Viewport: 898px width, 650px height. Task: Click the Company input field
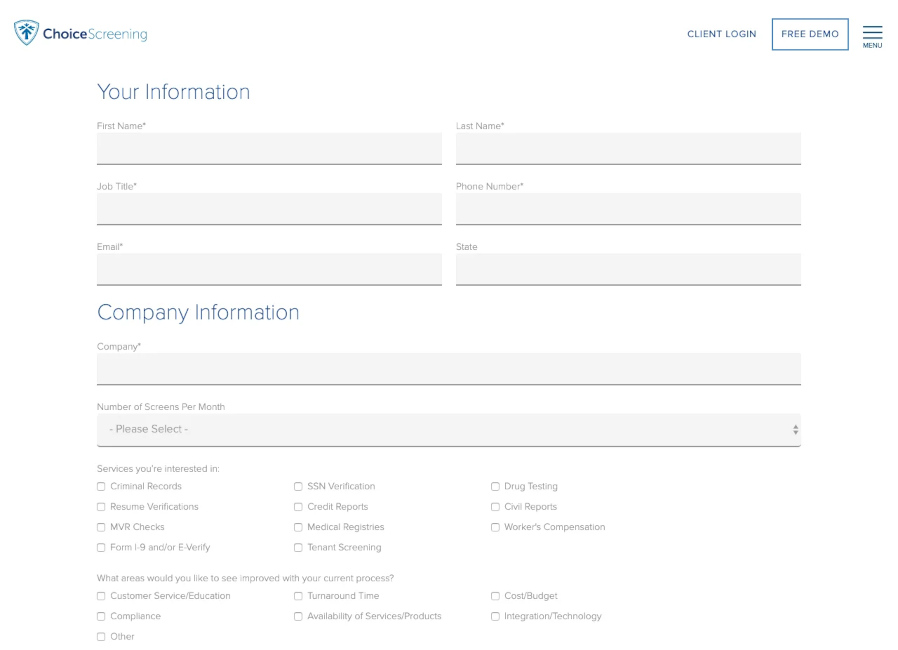448,368
